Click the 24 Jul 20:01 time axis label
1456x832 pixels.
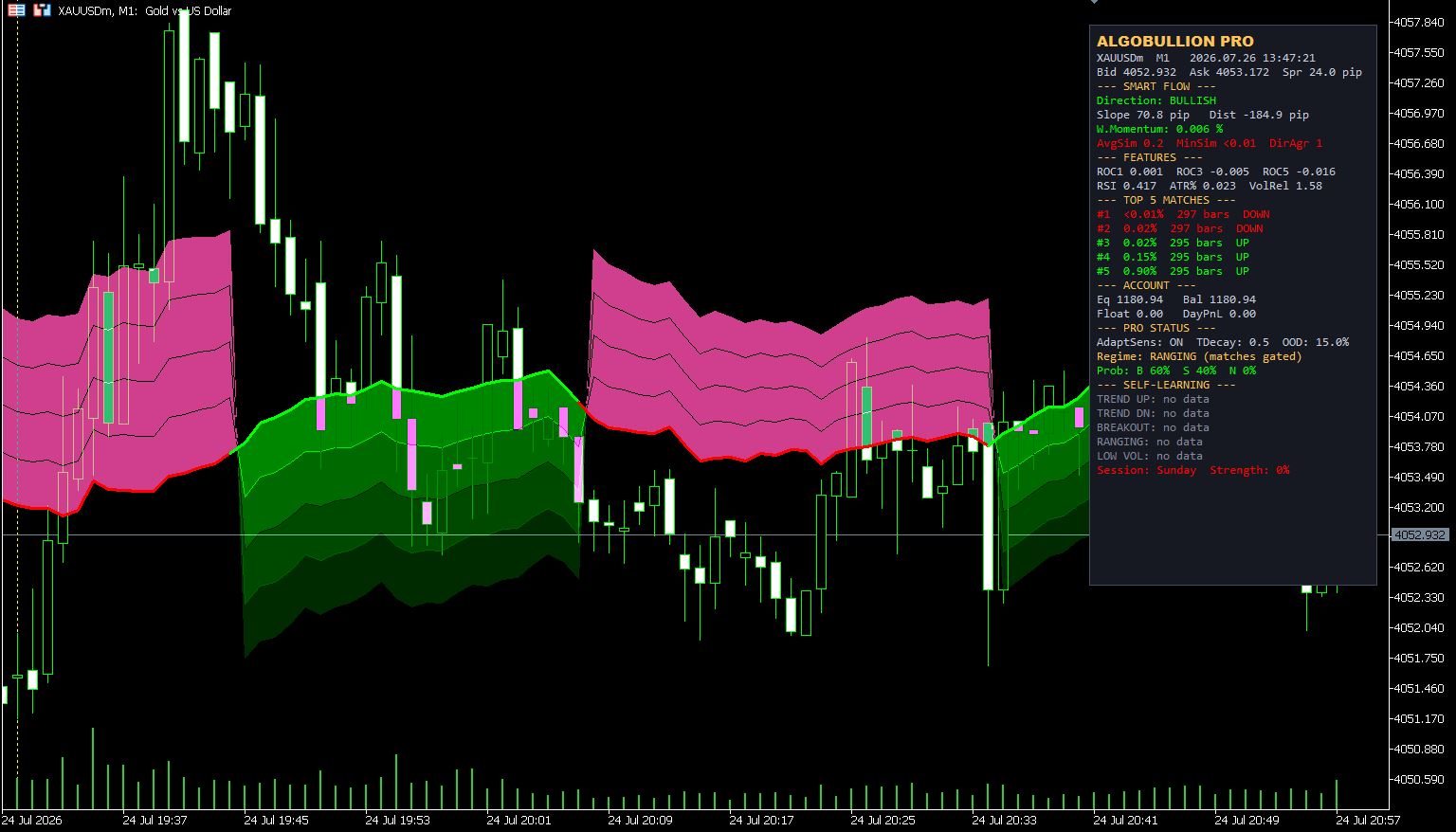click(x=519, y=821)
